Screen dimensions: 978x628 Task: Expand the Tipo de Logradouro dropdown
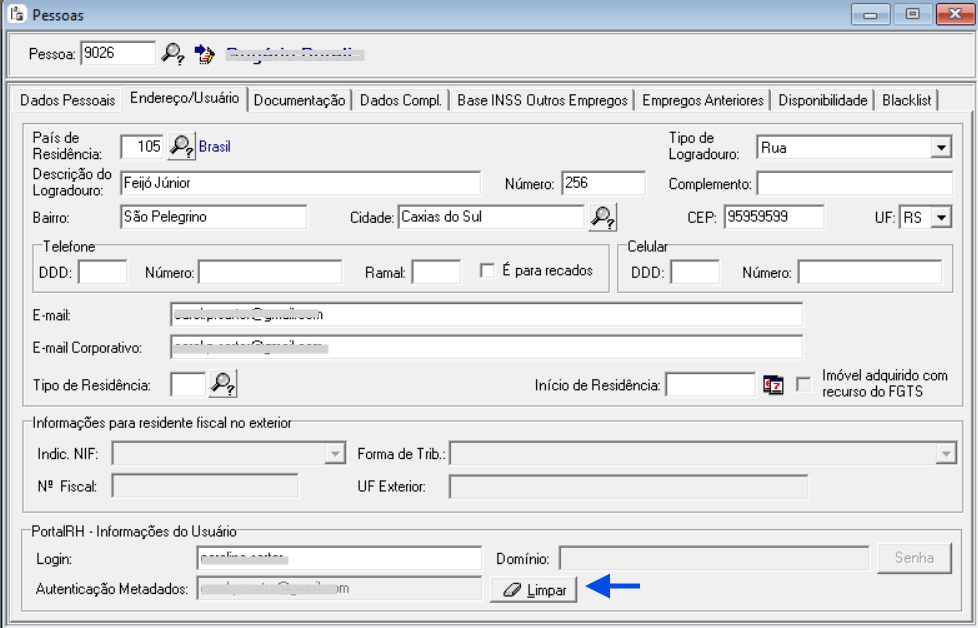pyautogui.click(x=940, y=148)
